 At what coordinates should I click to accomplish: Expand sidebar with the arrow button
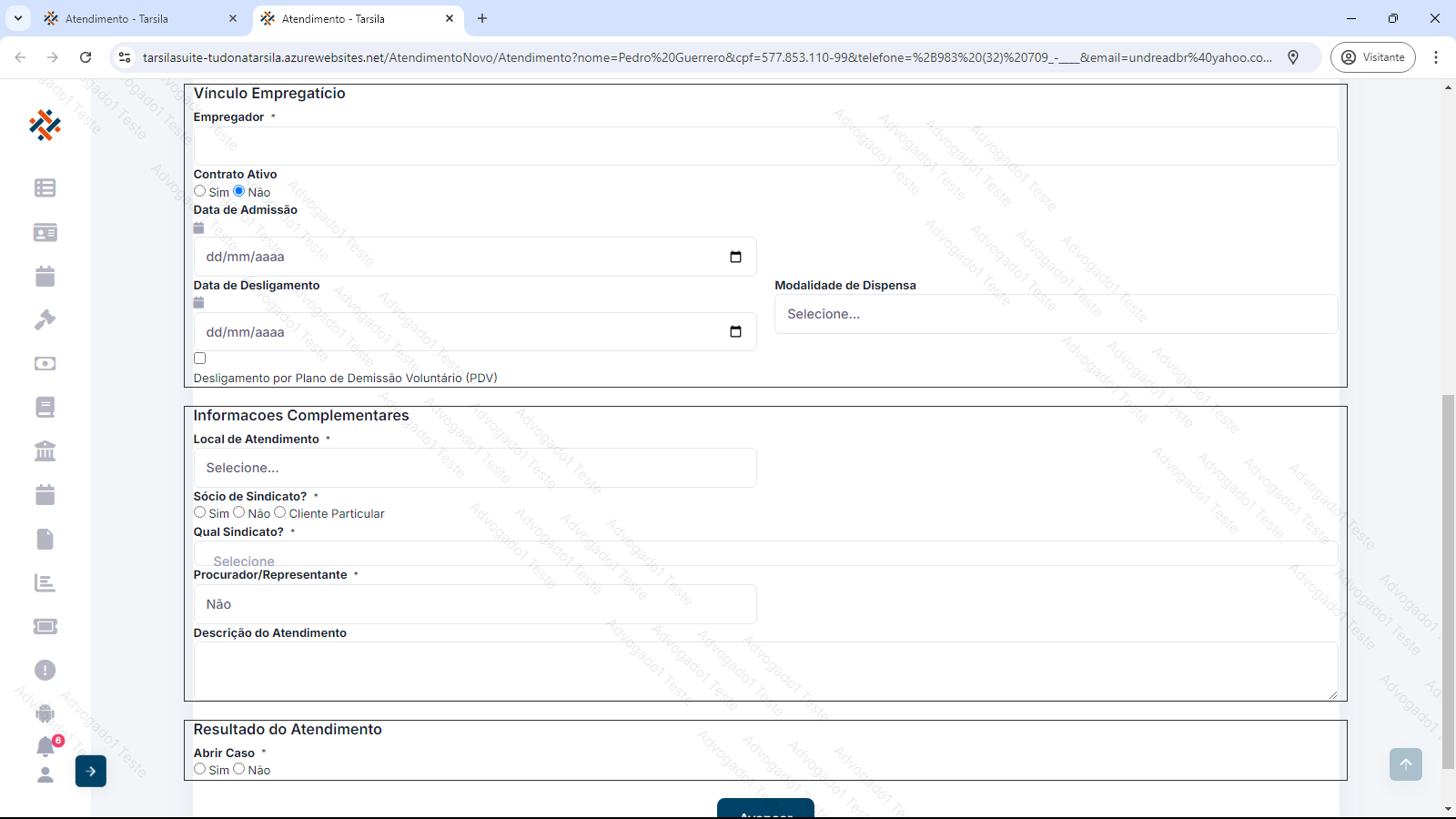pyautogui.click(x=91, y=771)
